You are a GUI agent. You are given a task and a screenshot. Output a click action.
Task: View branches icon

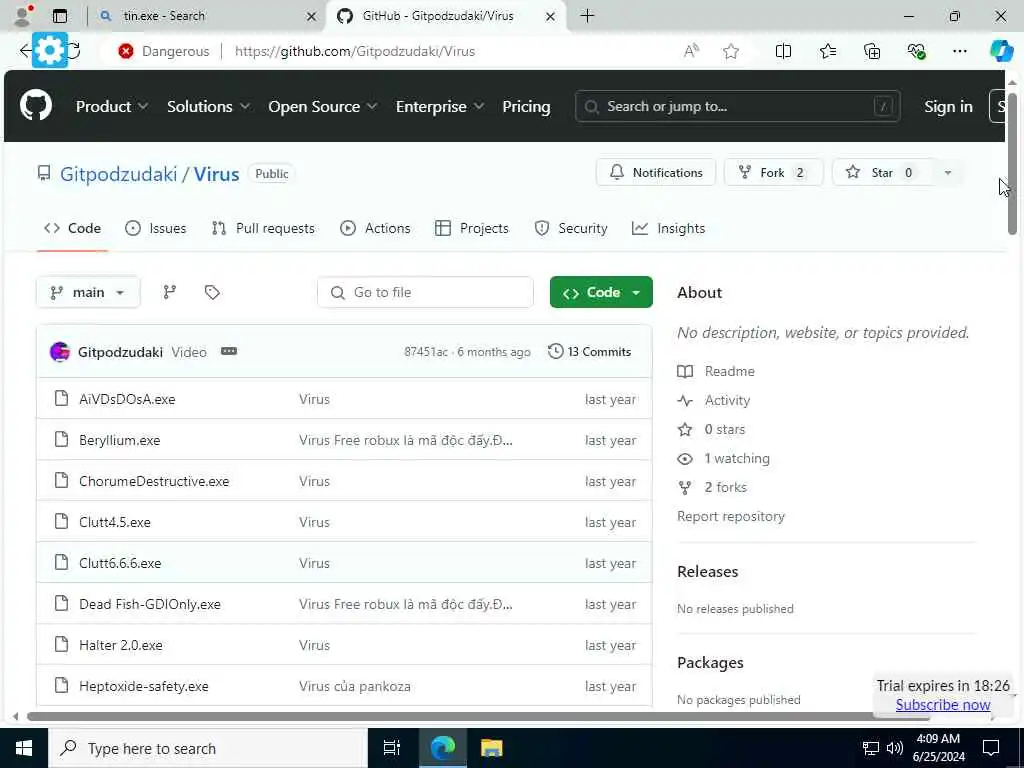click(x=170, y=292)
